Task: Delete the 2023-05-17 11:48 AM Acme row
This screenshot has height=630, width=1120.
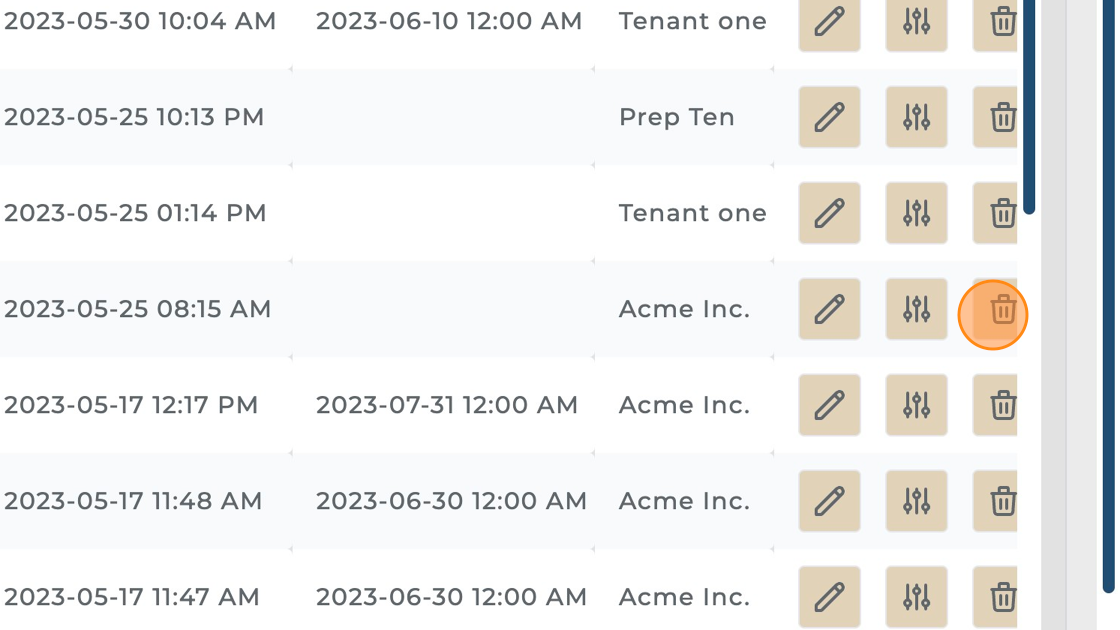Action: coord(1000,501)
